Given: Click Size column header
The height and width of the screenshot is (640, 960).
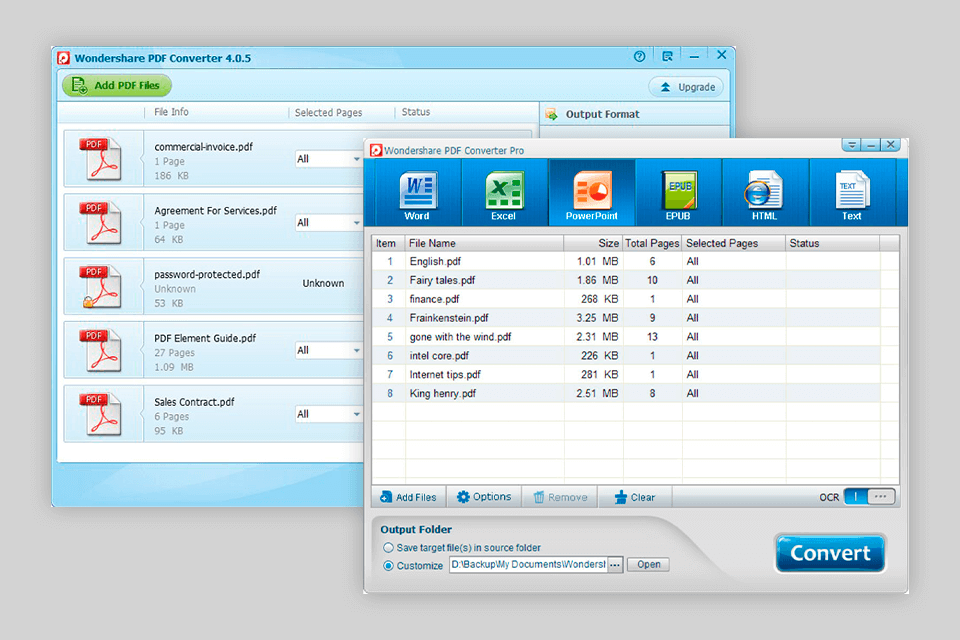Looking at the screenshot, I should [x=593, y=243].
